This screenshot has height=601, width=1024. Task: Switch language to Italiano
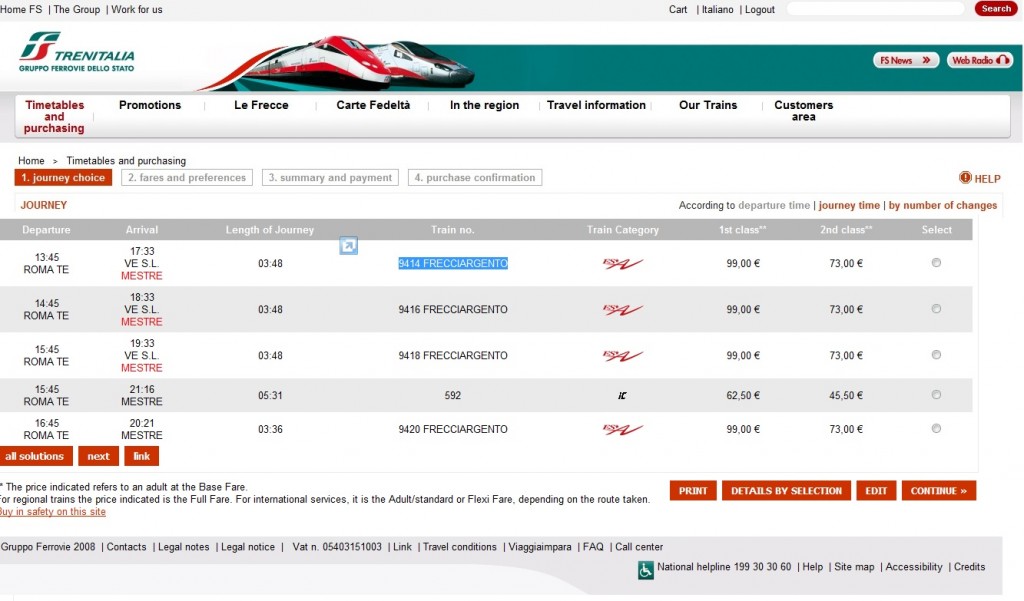[717, 10]
